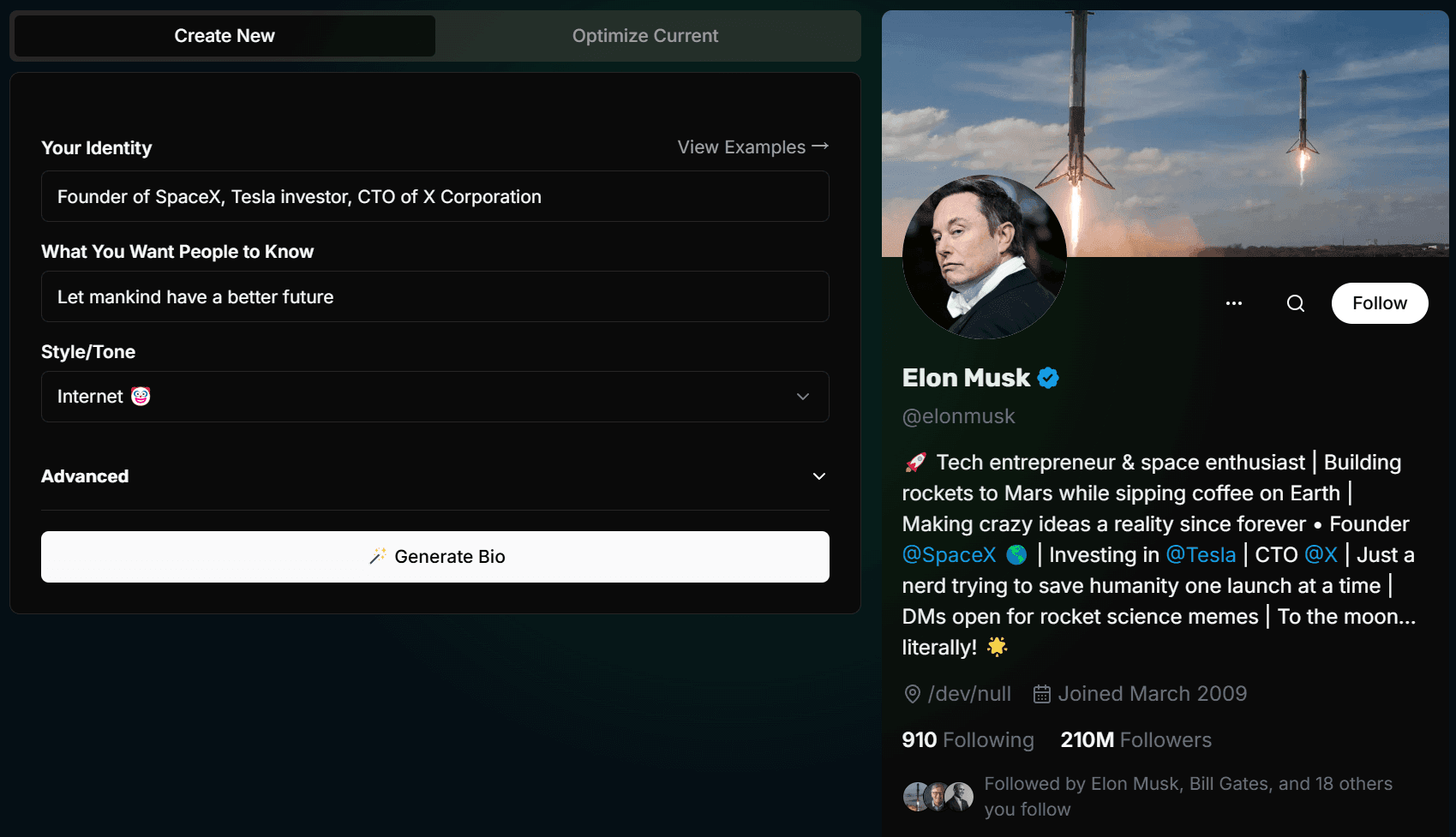Click the blue verified badge beside Elon Musk

click(1048, 378)
